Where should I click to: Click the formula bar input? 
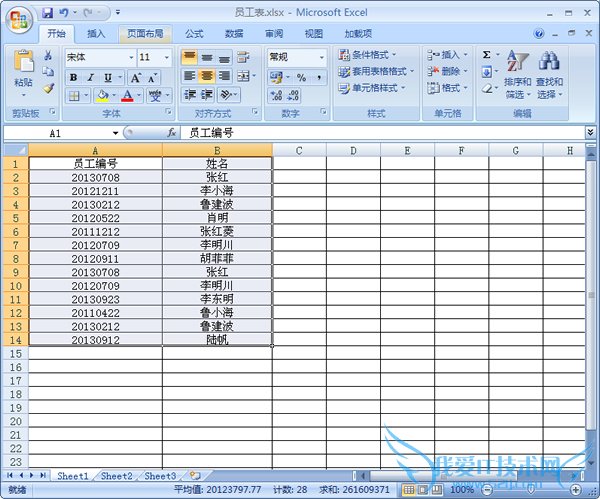point(383,133)
